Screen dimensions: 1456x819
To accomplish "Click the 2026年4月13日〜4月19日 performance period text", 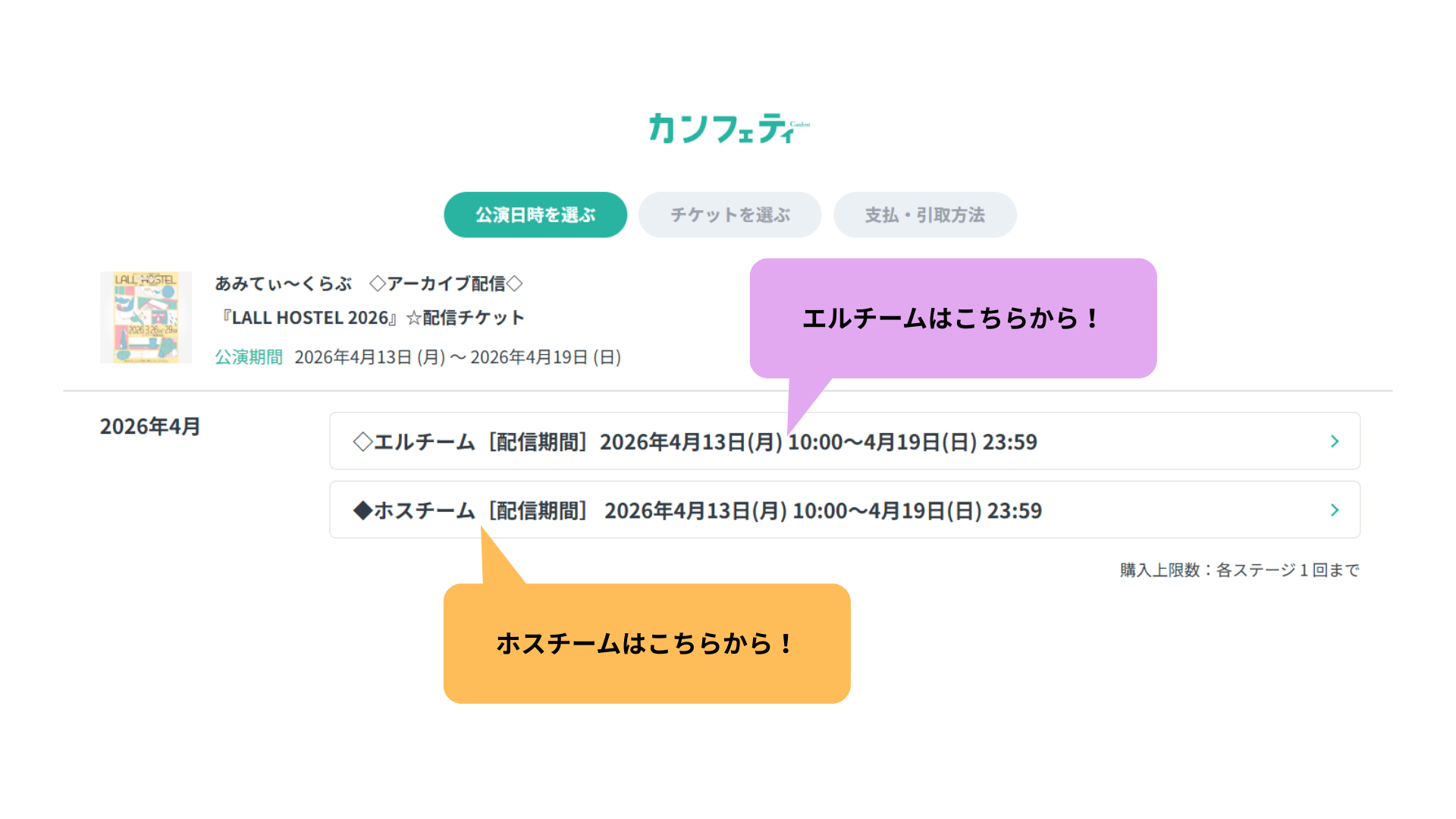I will click(x=457, y=357).
